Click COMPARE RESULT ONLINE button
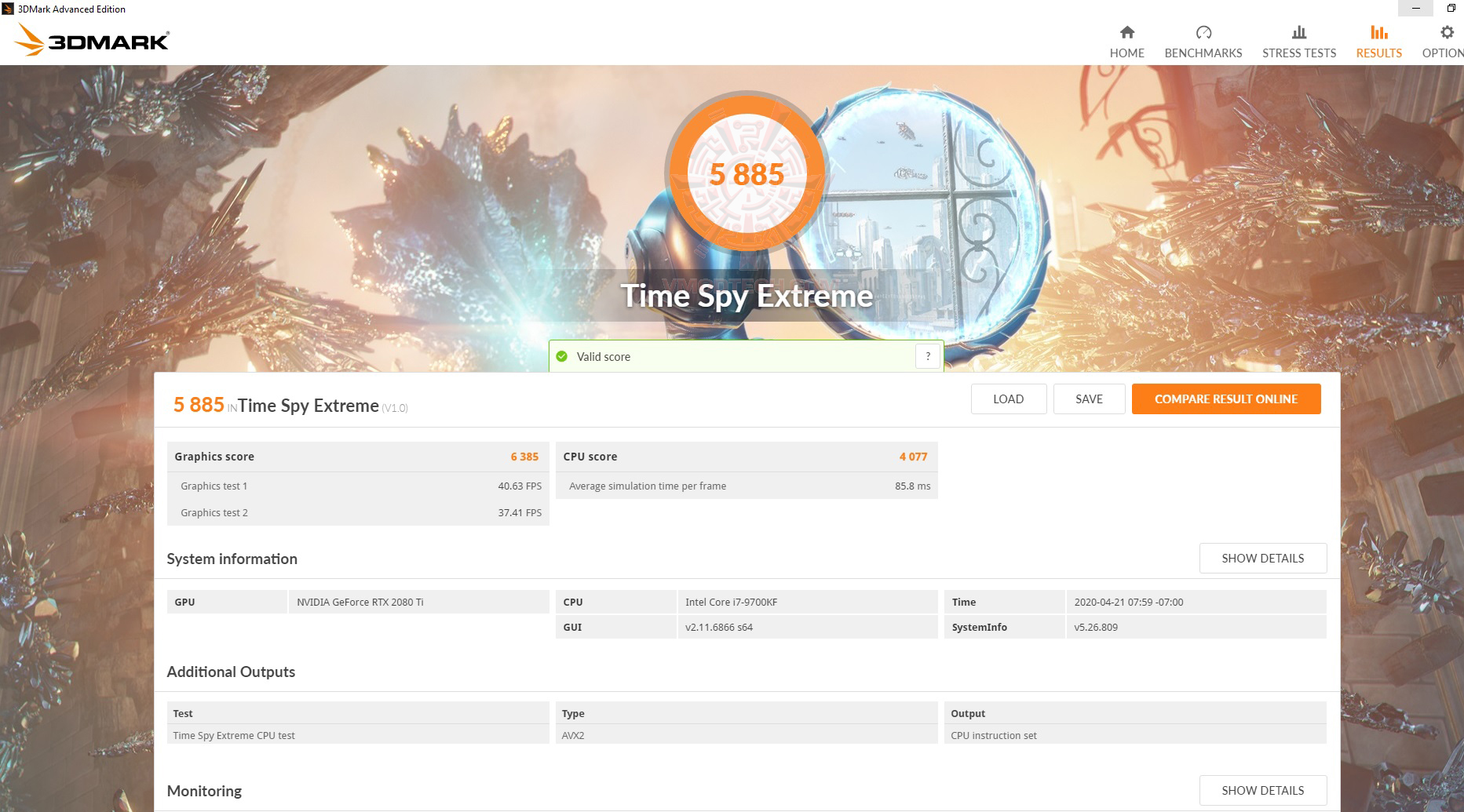Image resolution: width=1464 pixels, height=812 pixels. 1226,399
